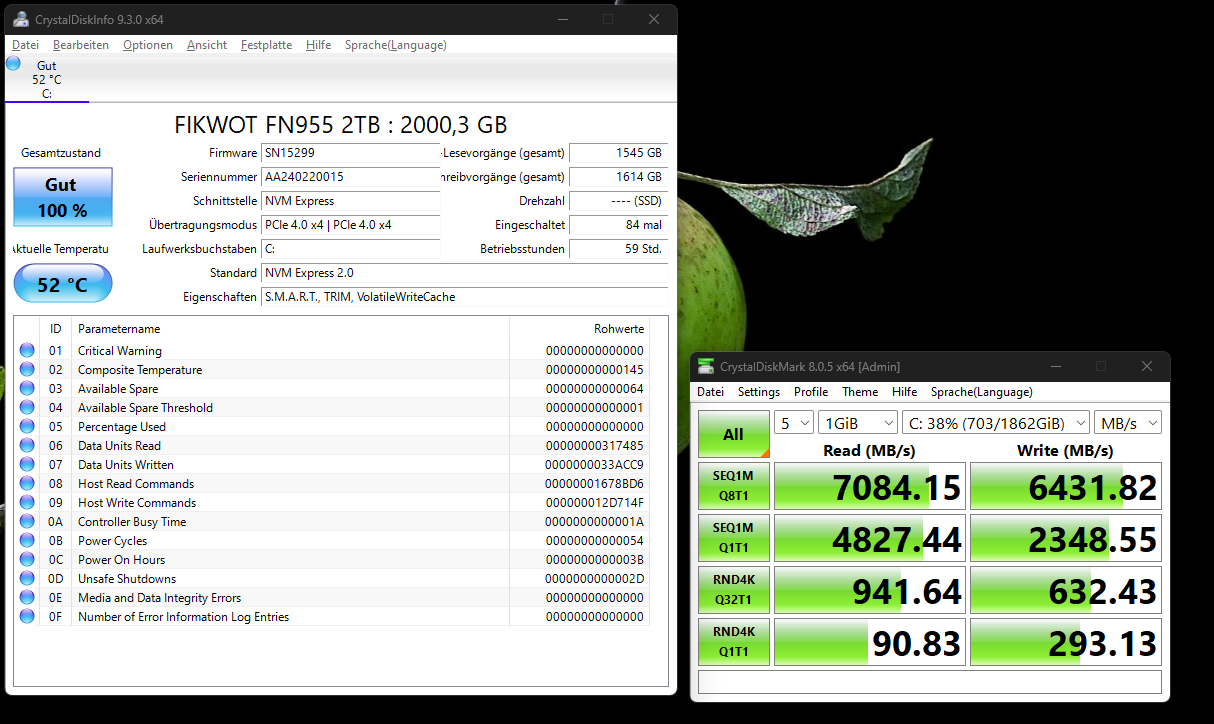Screen dimensions: 1214x724
Task: Click the Gut 100% health status indicator
Action: click(62, 196)
